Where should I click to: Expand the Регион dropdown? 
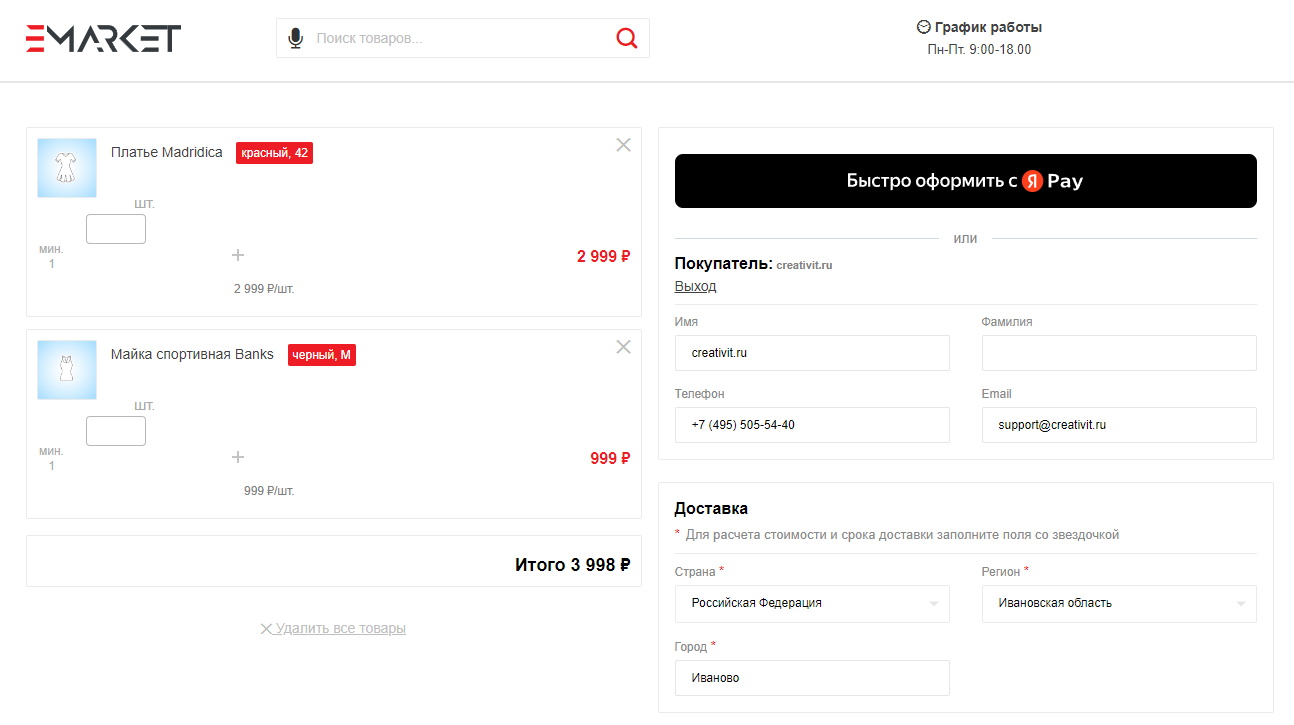[x=1118, y=603]
